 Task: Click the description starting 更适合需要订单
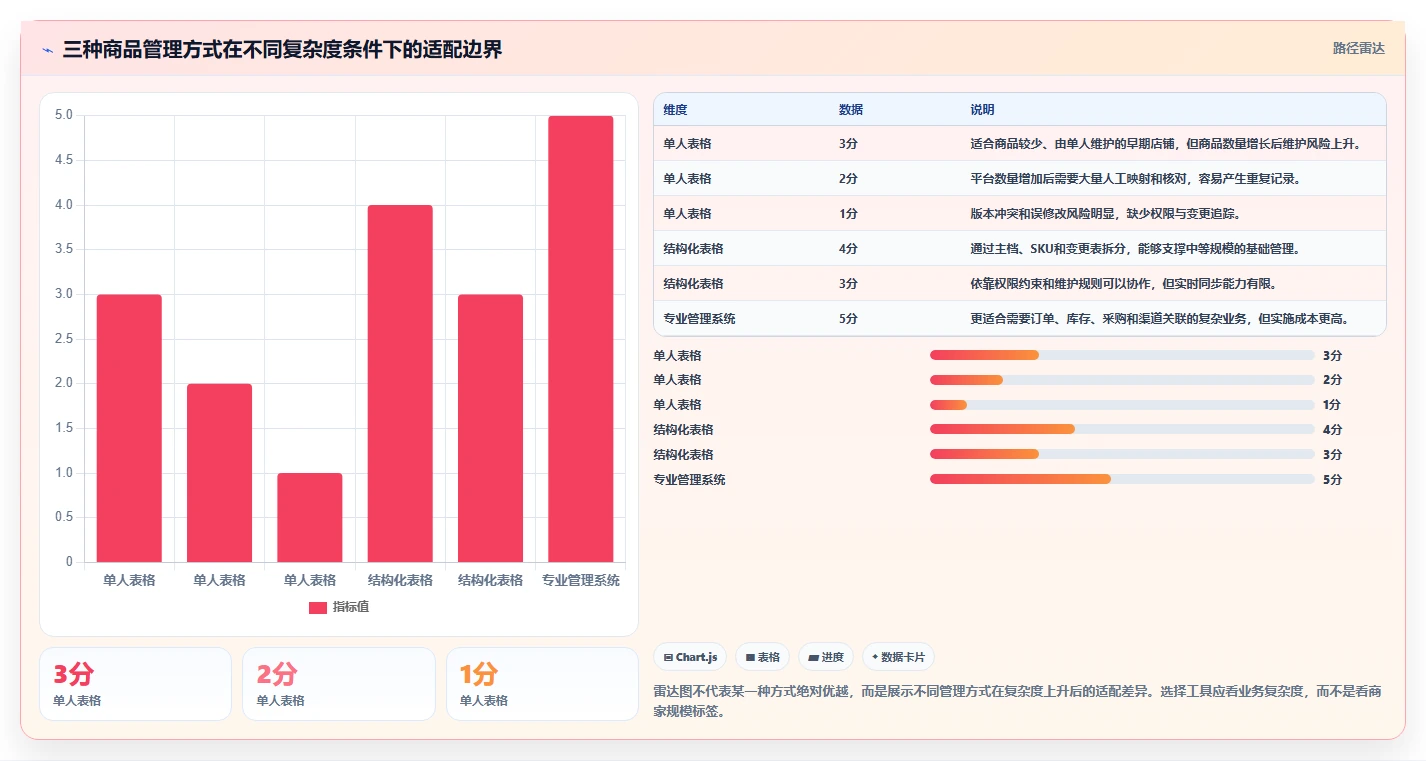[1160, 319]
